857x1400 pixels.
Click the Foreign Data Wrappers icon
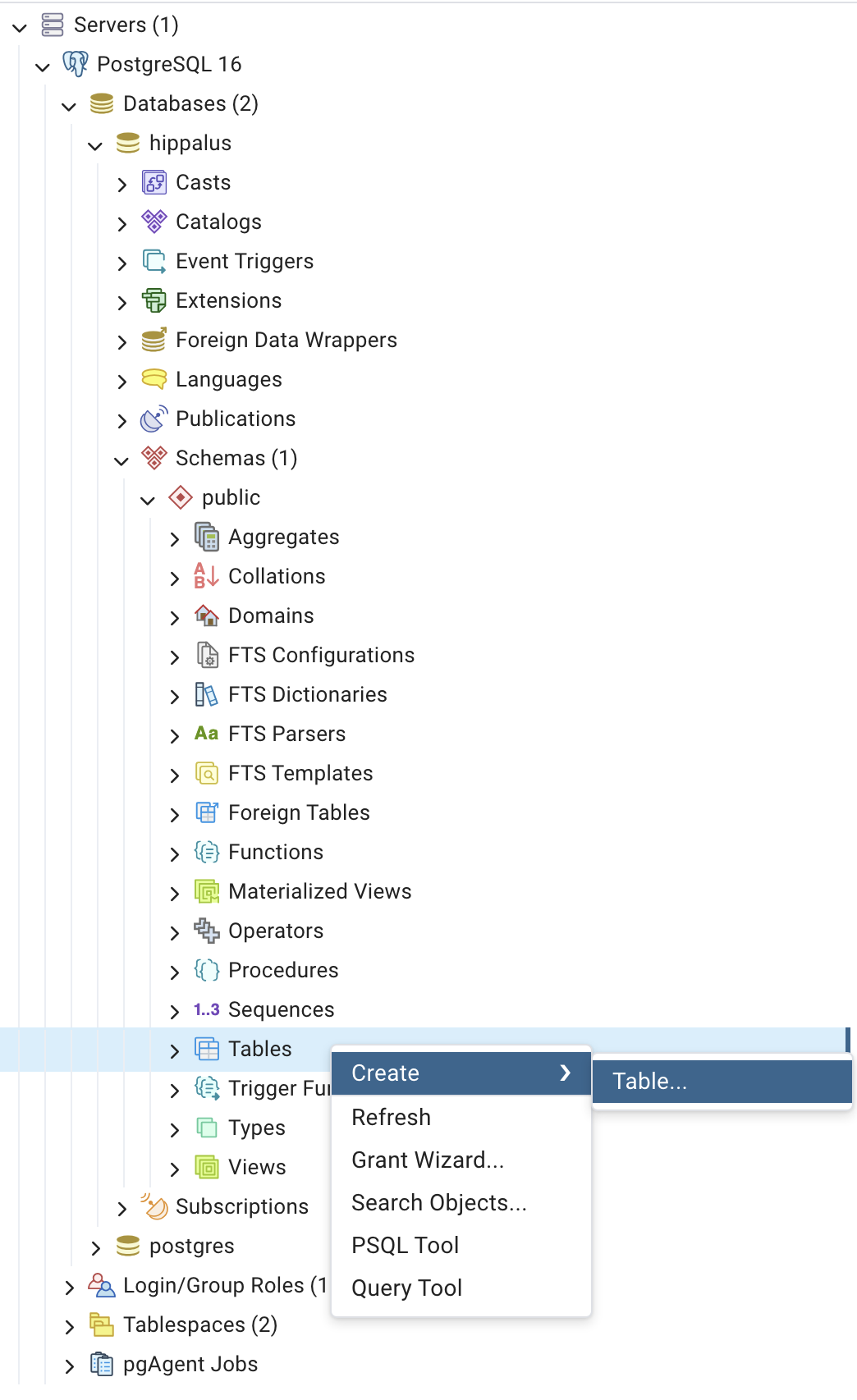click(x=154, y=340)
